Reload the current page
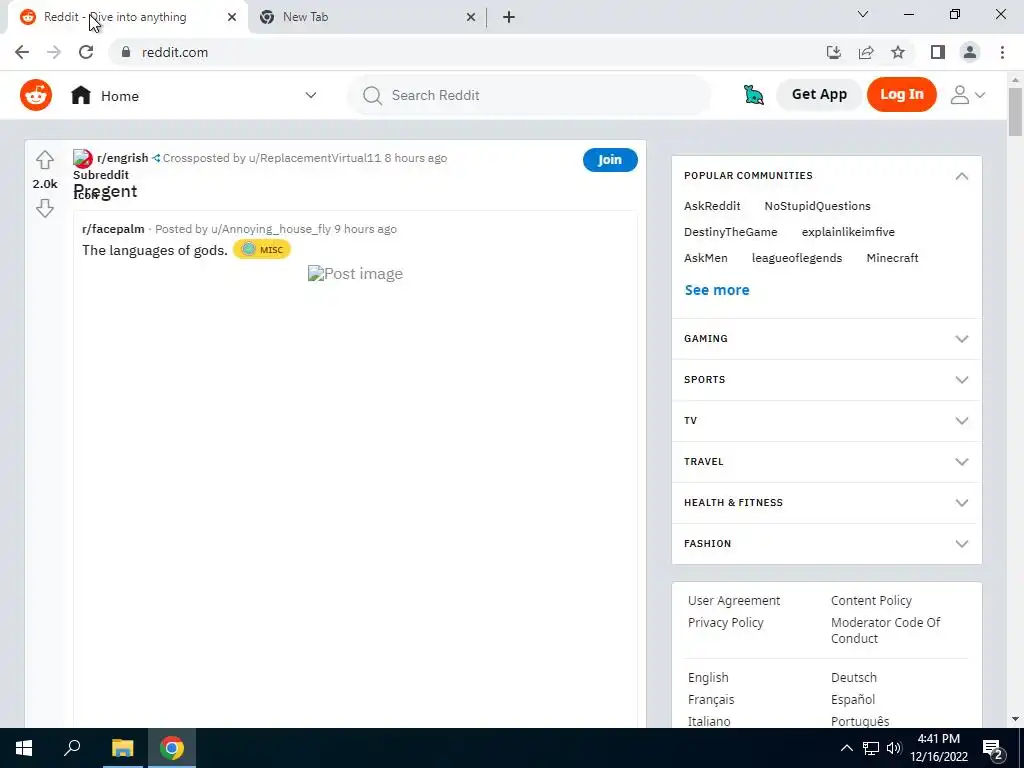The image size is (1024, 768). [x=86, y=52]
